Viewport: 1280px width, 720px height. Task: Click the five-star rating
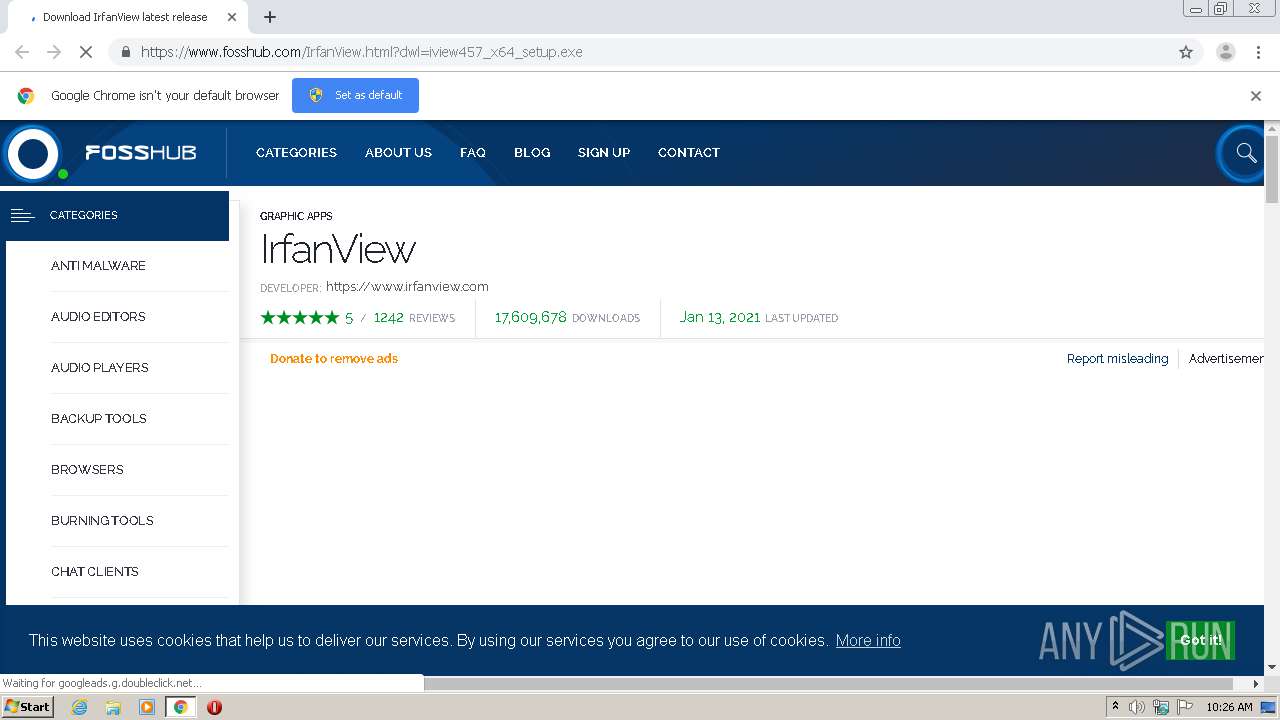[300, 318]
